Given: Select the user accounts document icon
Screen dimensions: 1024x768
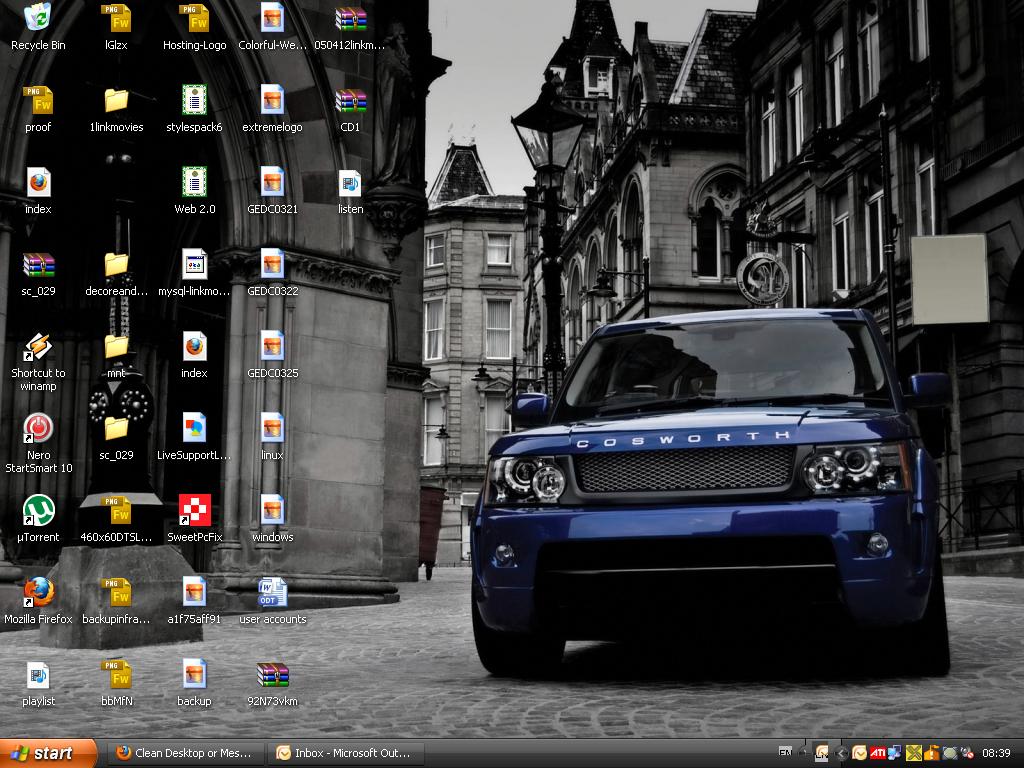Looking at the screenshot, I should coord(272,592).
